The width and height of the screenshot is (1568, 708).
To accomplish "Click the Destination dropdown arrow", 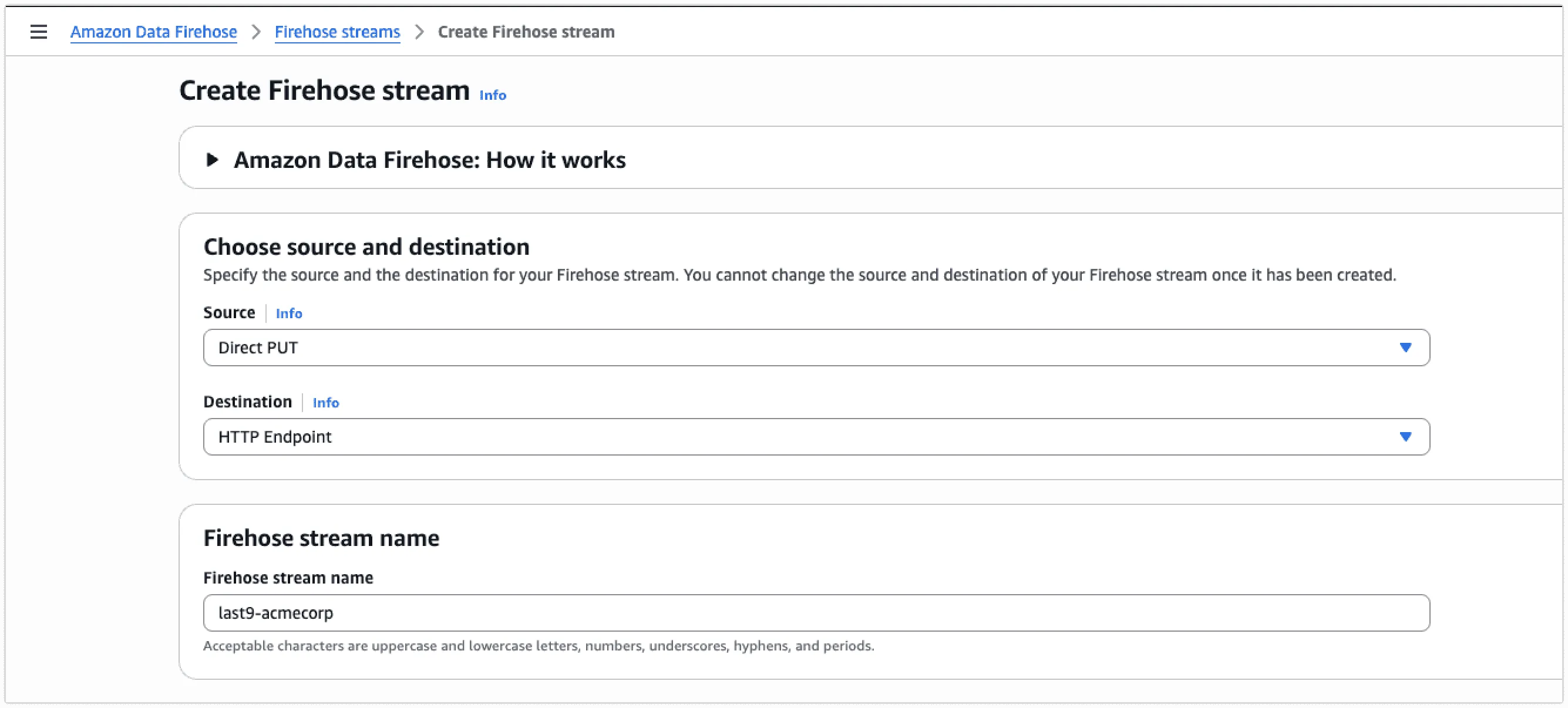I will (1405, 437).
